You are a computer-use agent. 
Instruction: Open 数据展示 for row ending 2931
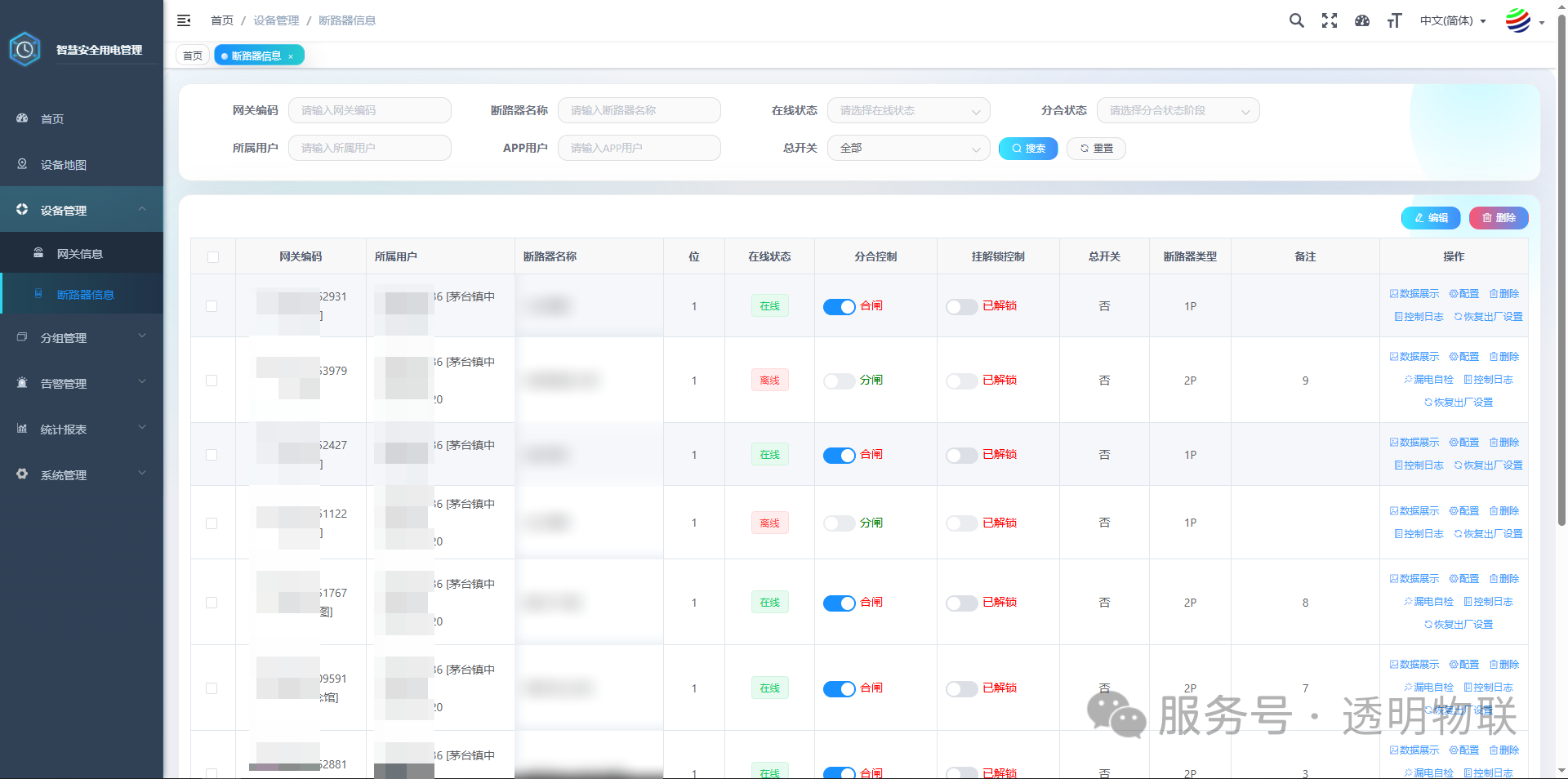coord(1414,294)
